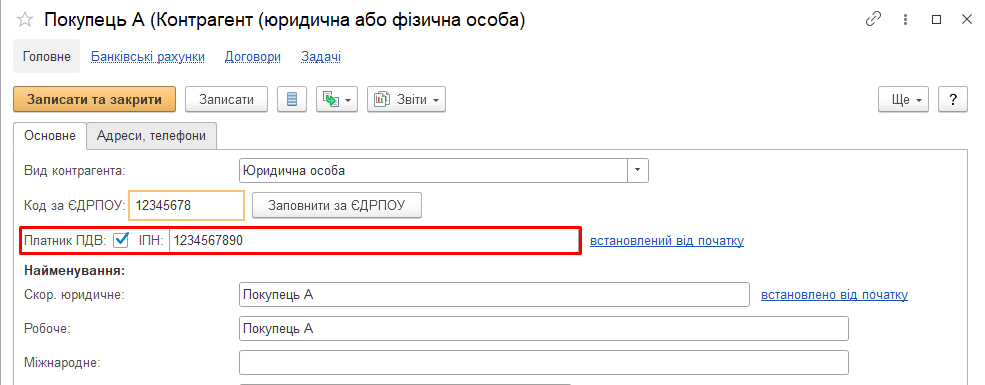Add this counterparty to favorites via star icon
The height and width of the screenshot is (385, 985).
pos(24,20)
